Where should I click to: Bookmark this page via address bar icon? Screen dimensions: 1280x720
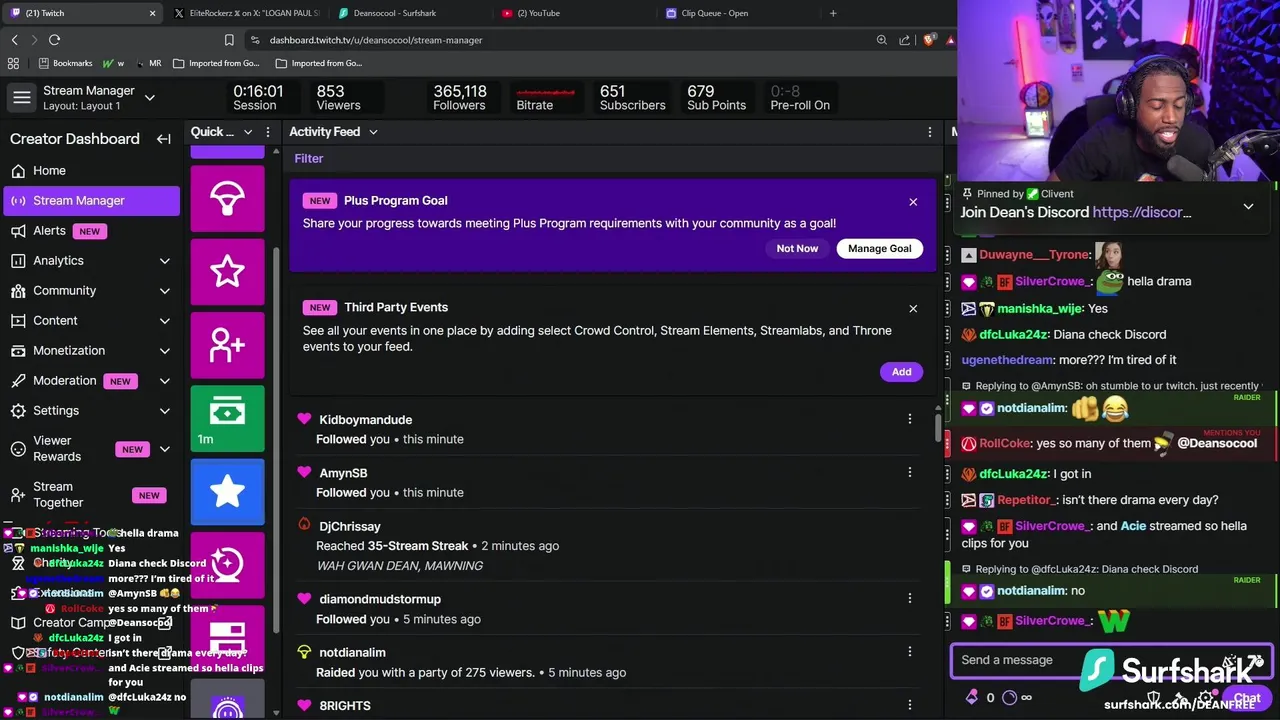pyautogui.click(x=229, y=40)
